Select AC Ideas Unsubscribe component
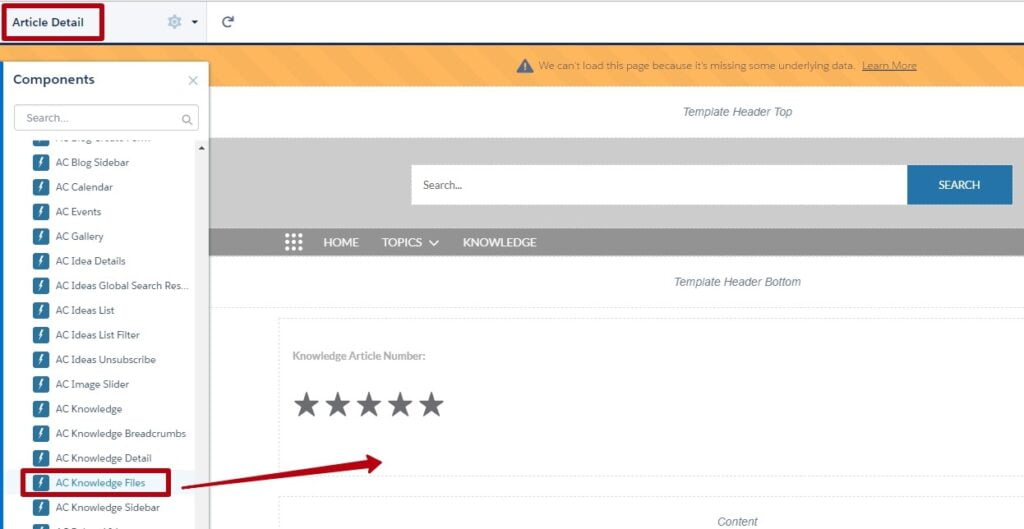 106,360
